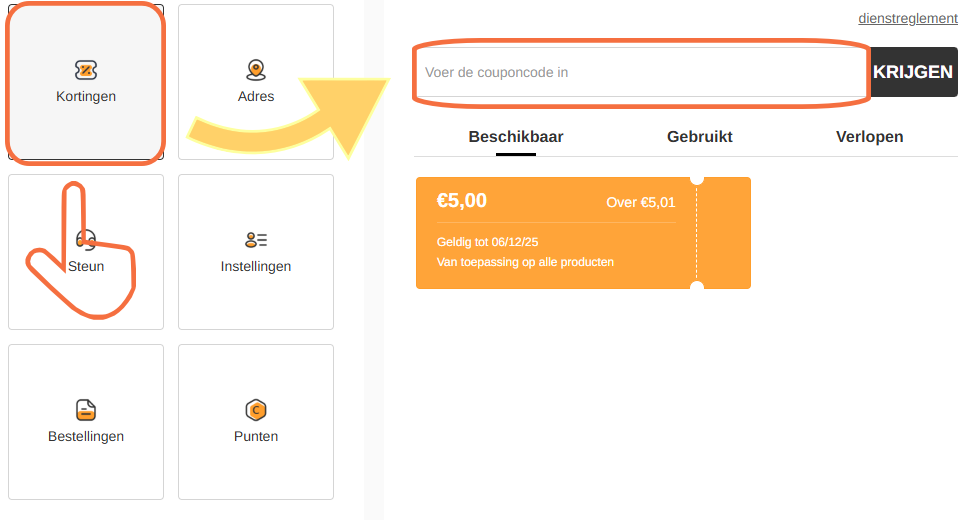This screenshot has height=520, width=963.
Task: Click the Kortingen coupon icon
Action: [x=86, y=70]
